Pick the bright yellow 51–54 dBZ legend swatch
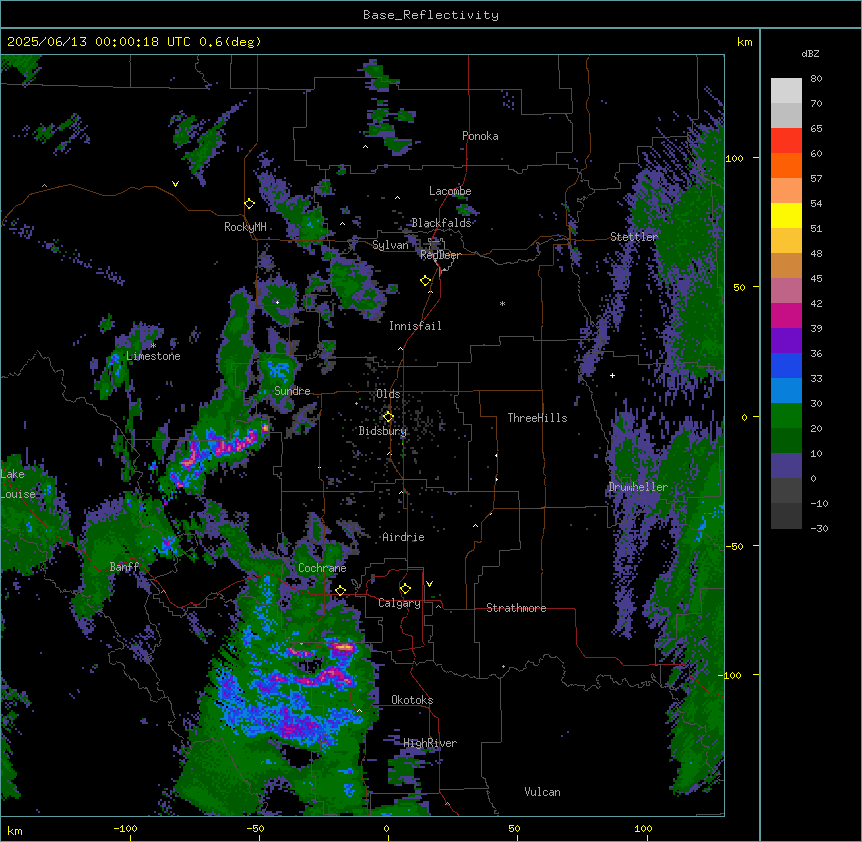 click(x=786, y=215)
